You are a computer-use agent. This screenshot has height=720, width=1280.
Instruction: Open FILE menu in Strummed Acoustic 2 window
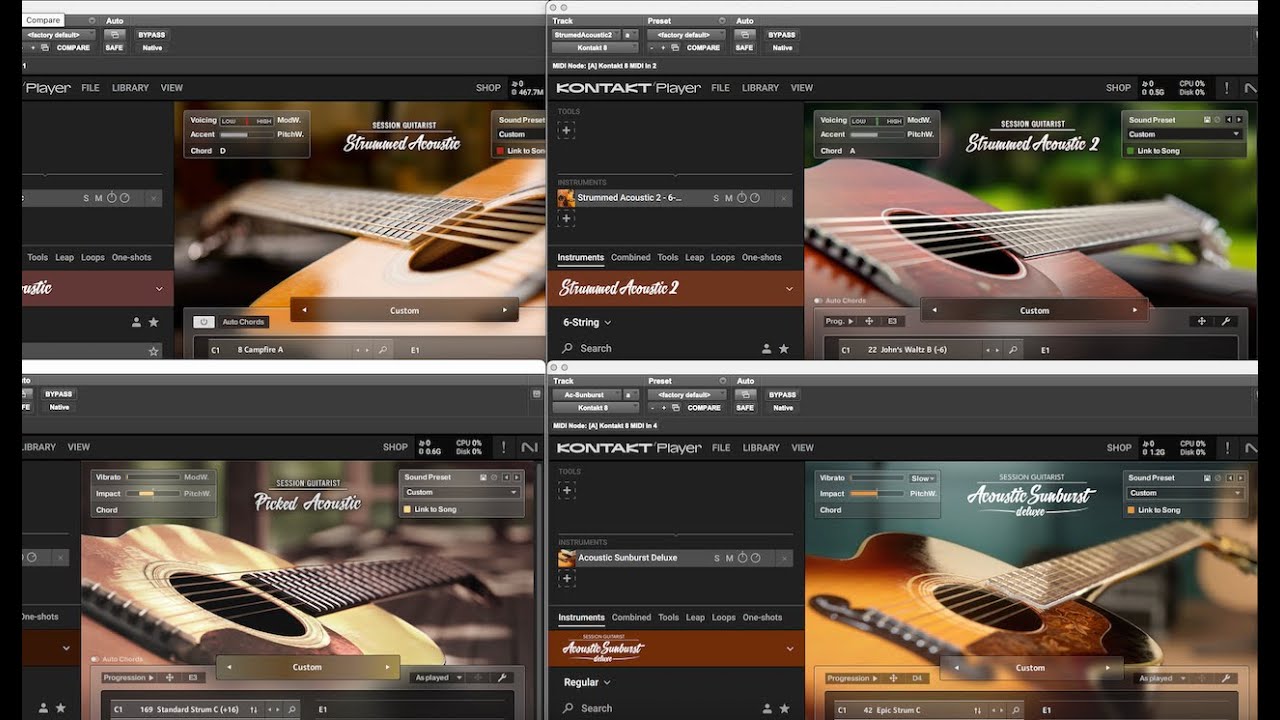[x=720, y=88]
